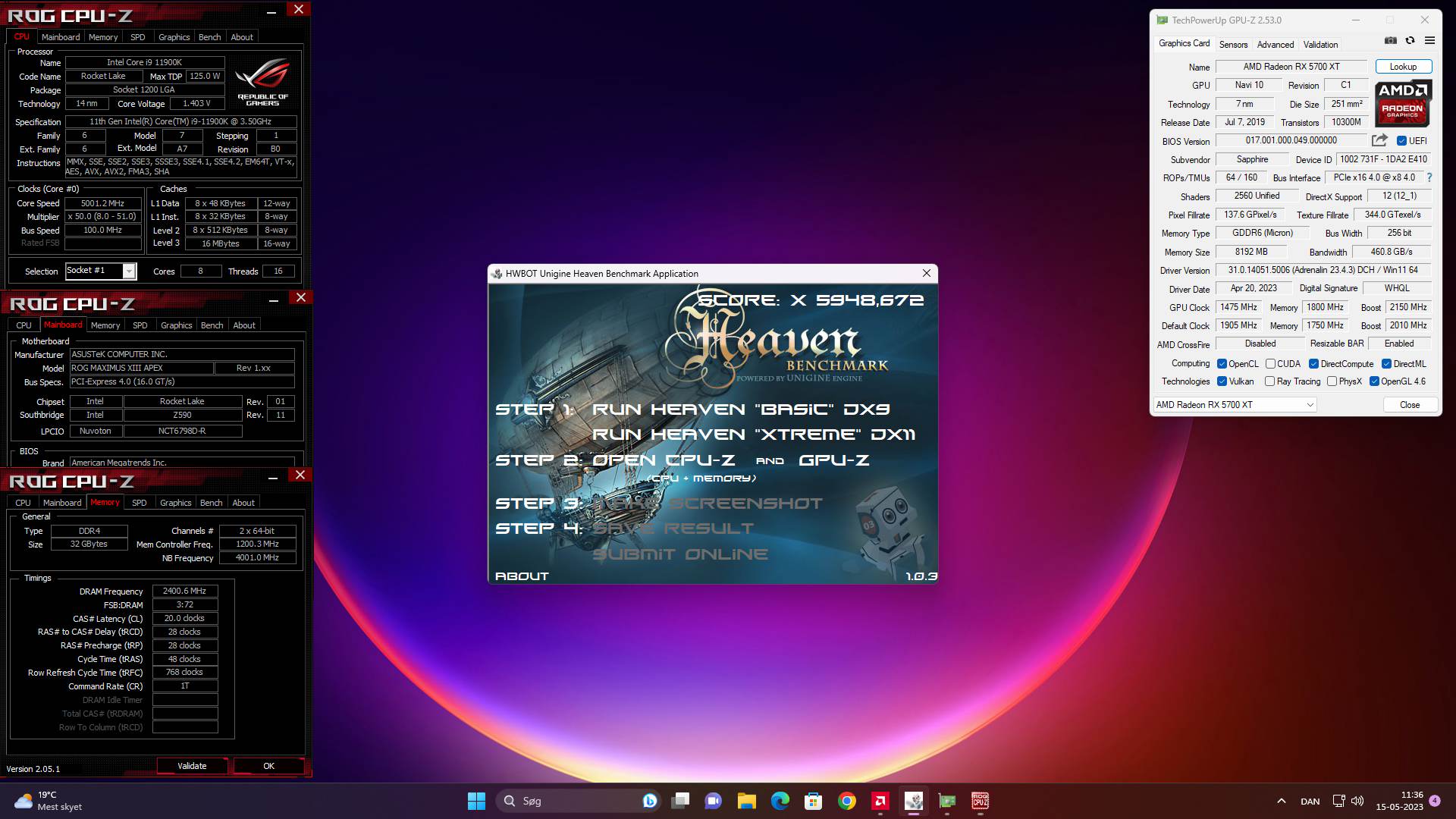Open network settings icon in the system tray
The height and width of the screenshot is (819, 1456).
pos(1338,801)
